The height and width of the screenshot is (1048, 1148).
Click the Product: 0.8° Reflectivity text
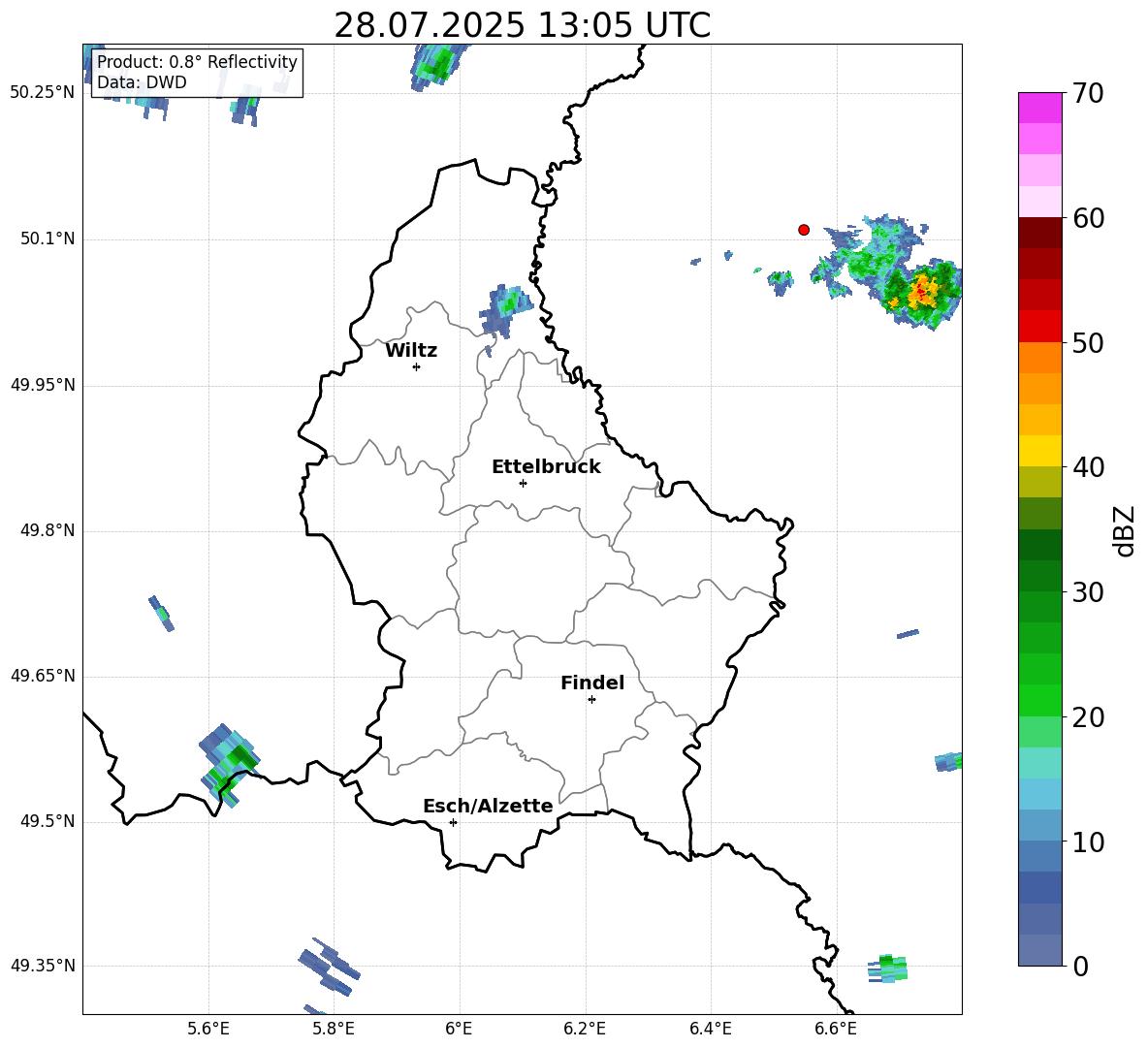tap(197, 61)
